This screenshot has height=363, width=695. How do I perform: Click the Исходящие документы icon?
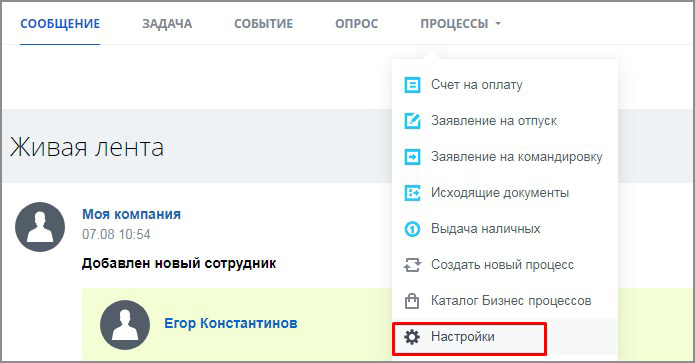(x=412, y=193)
